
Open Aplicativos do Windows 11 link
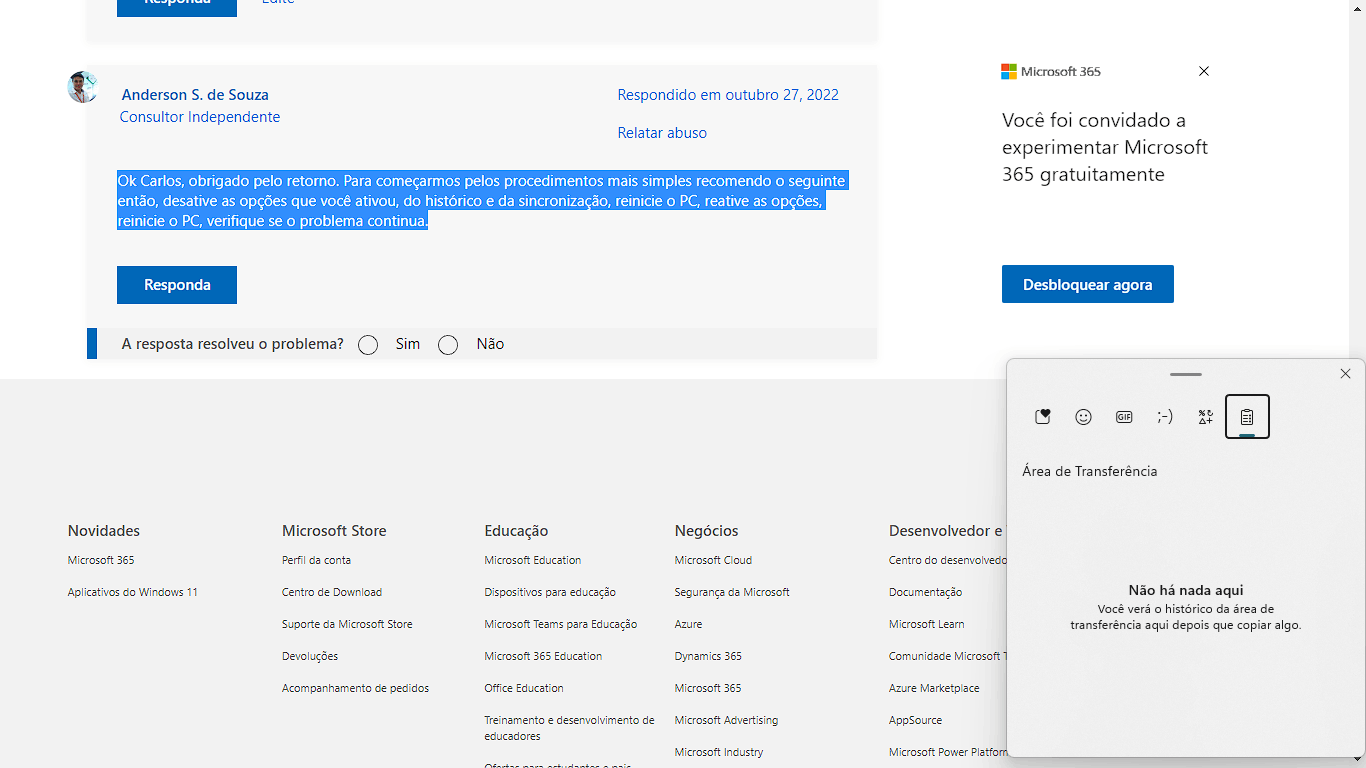[x=133, y=592]
